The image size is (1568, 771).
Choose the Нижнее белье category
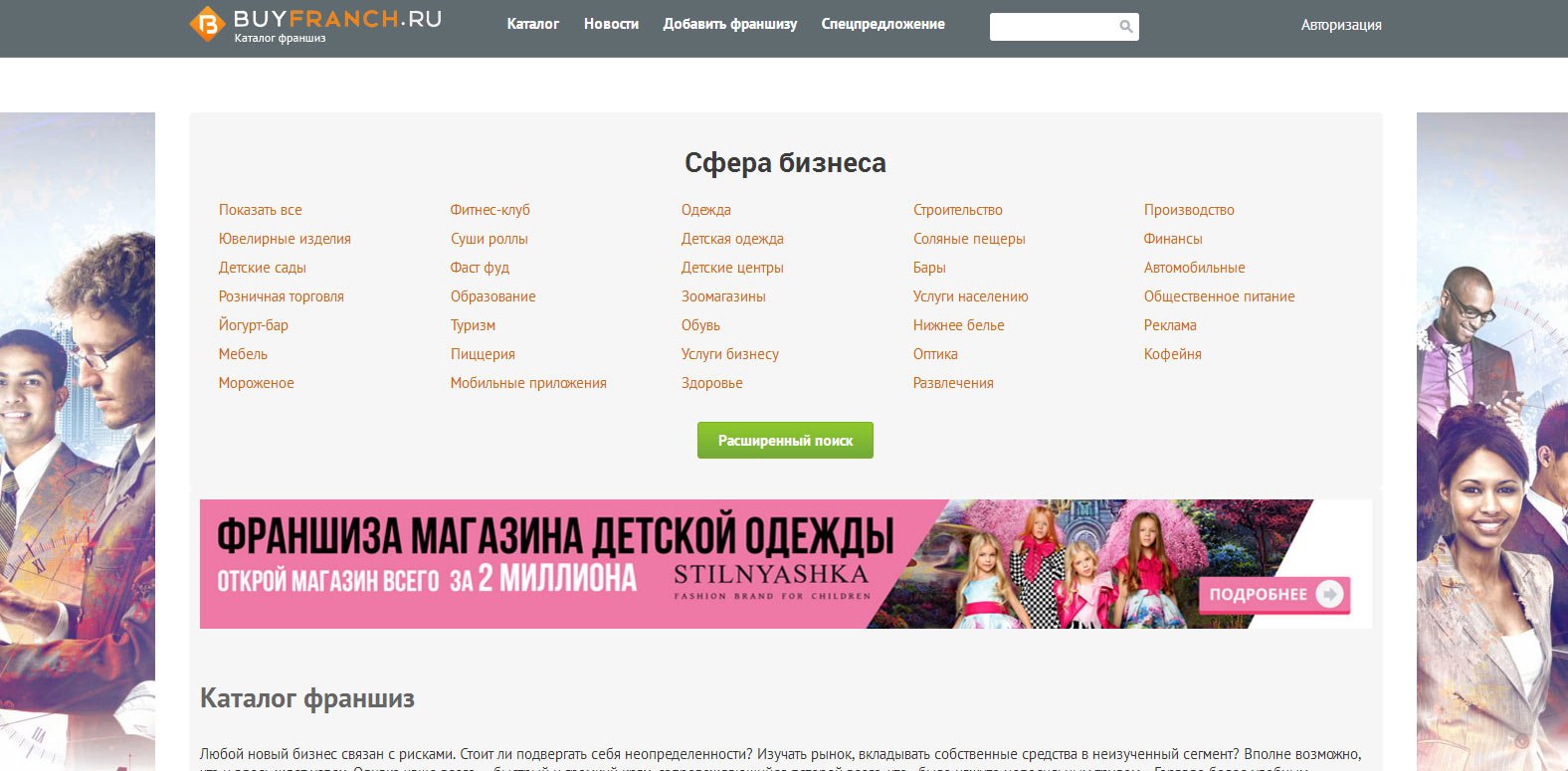[959, 325]
